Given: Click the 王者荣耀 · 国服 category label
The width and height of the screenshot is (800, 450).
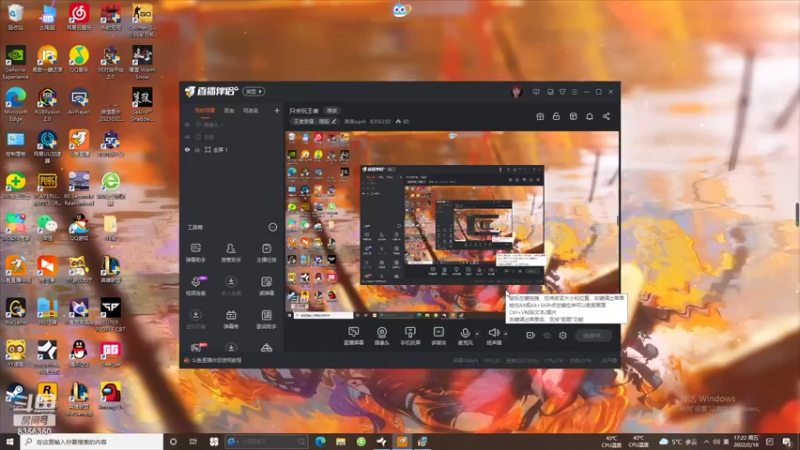Looking at the screenshot, I should (311, 121).
